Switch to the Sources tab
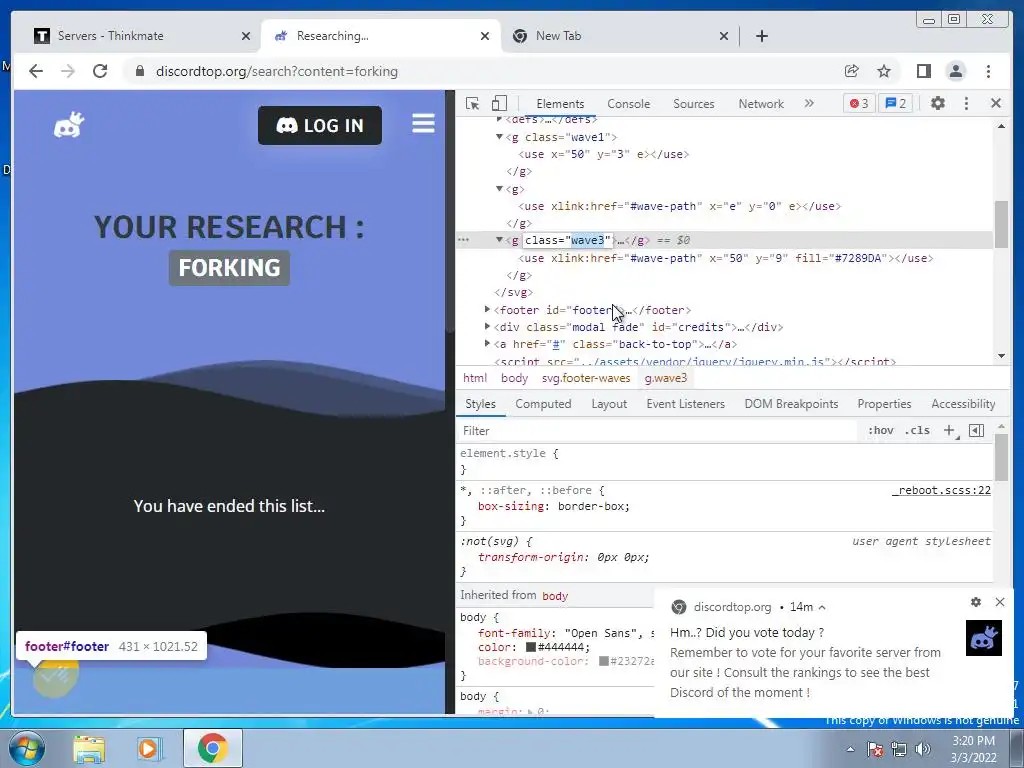The width and height of the screenshot is (1024, 768). click(694, 104)
